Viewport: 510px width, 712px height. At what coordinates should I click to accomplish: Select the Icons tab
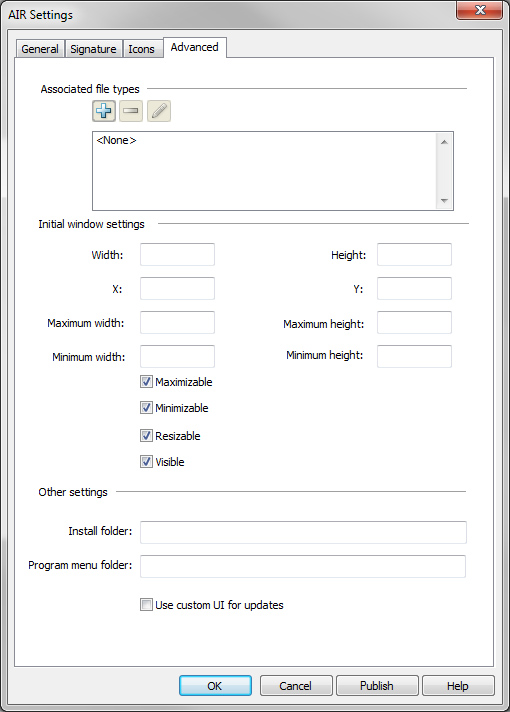point(141,49)
